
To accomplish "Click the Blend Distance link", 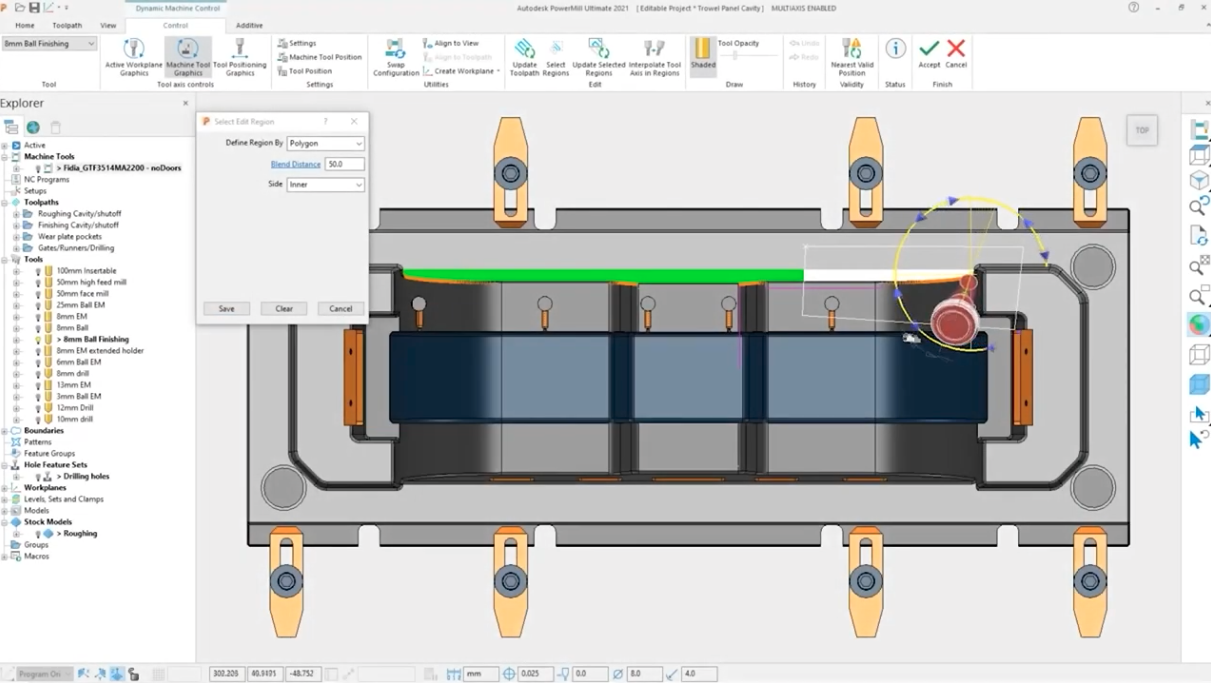I will pos(295,164).
